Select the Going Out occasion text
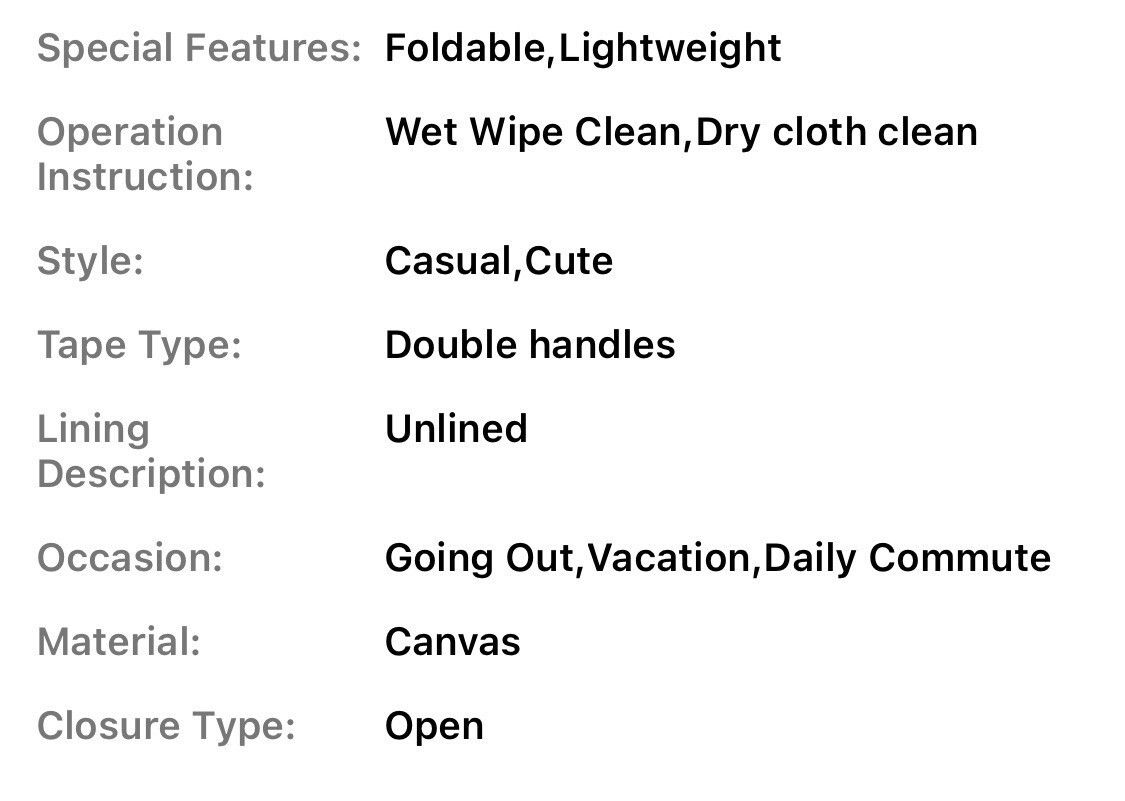1125x801 pixels. (479, 558)
